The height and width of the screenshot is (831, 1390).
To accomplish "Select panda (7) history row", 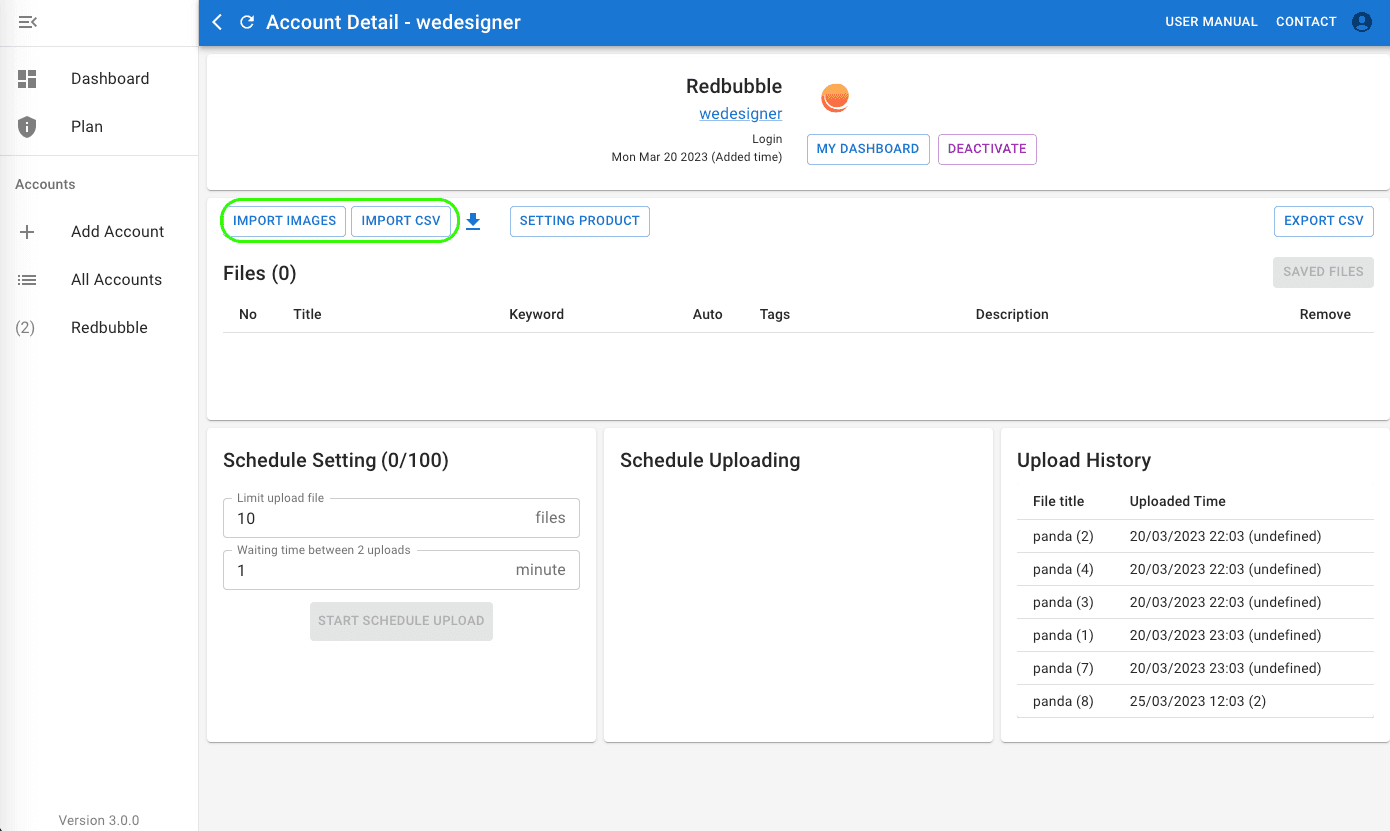I will point(1195,668).
